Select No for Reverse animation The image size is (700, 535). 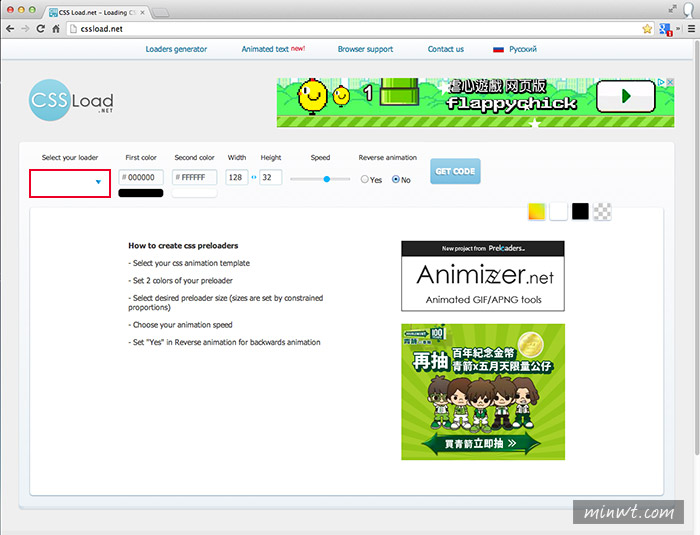[x=396, y=180]
